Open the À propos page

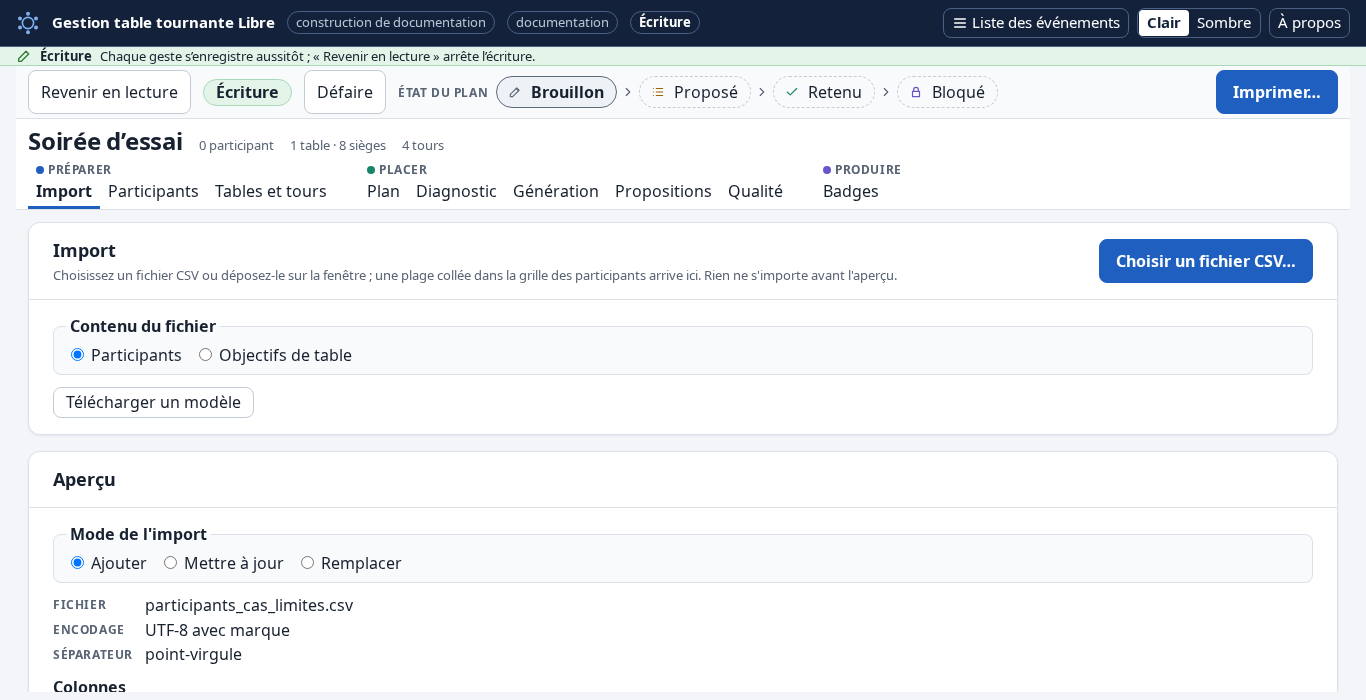(x=1309, y=23)
